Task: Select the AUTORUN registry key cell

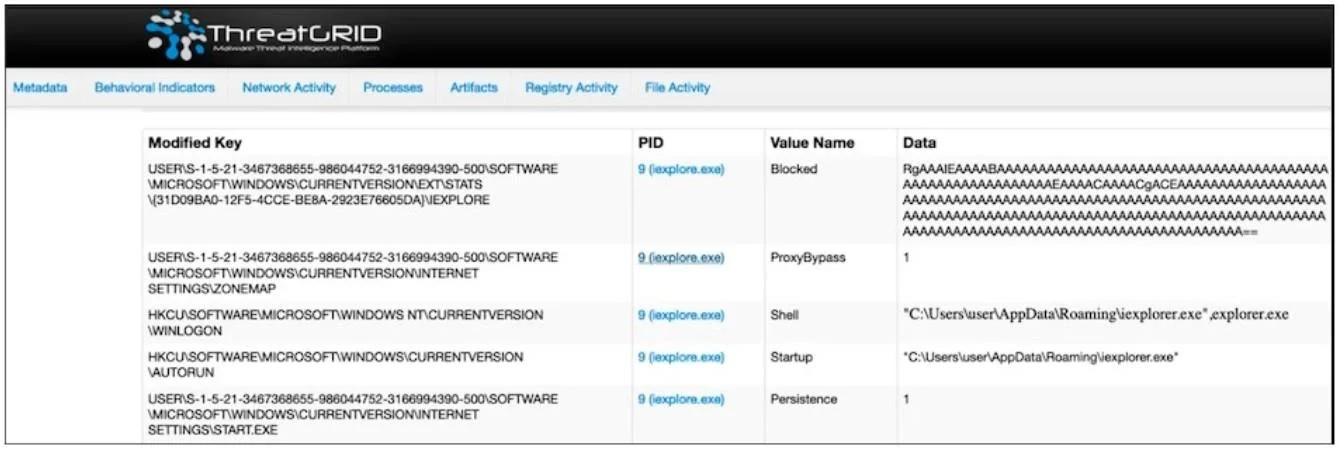Action: coord(335,364)
